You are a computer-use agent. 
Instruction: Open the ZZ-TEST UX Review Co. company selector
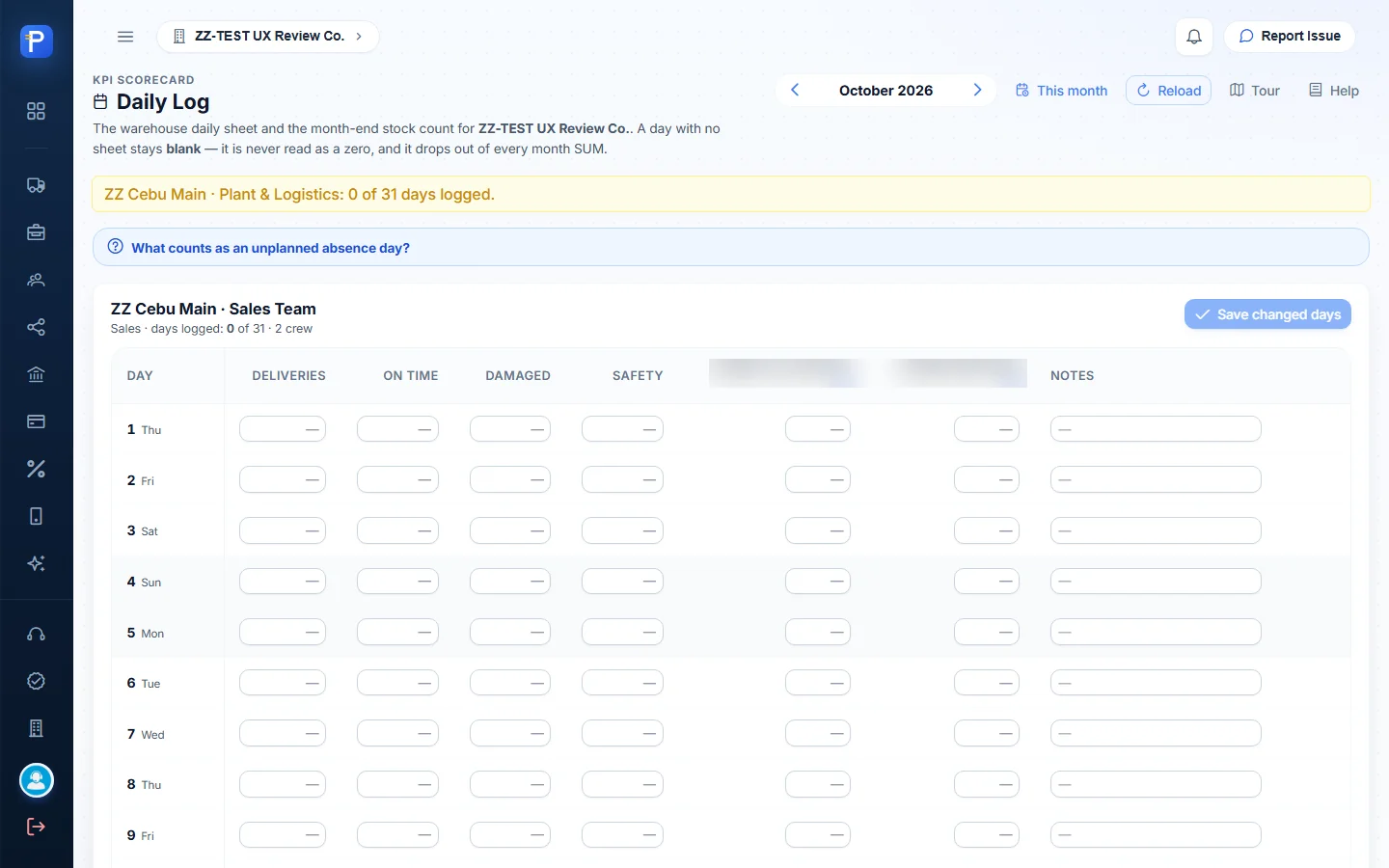tap(267, 37)
